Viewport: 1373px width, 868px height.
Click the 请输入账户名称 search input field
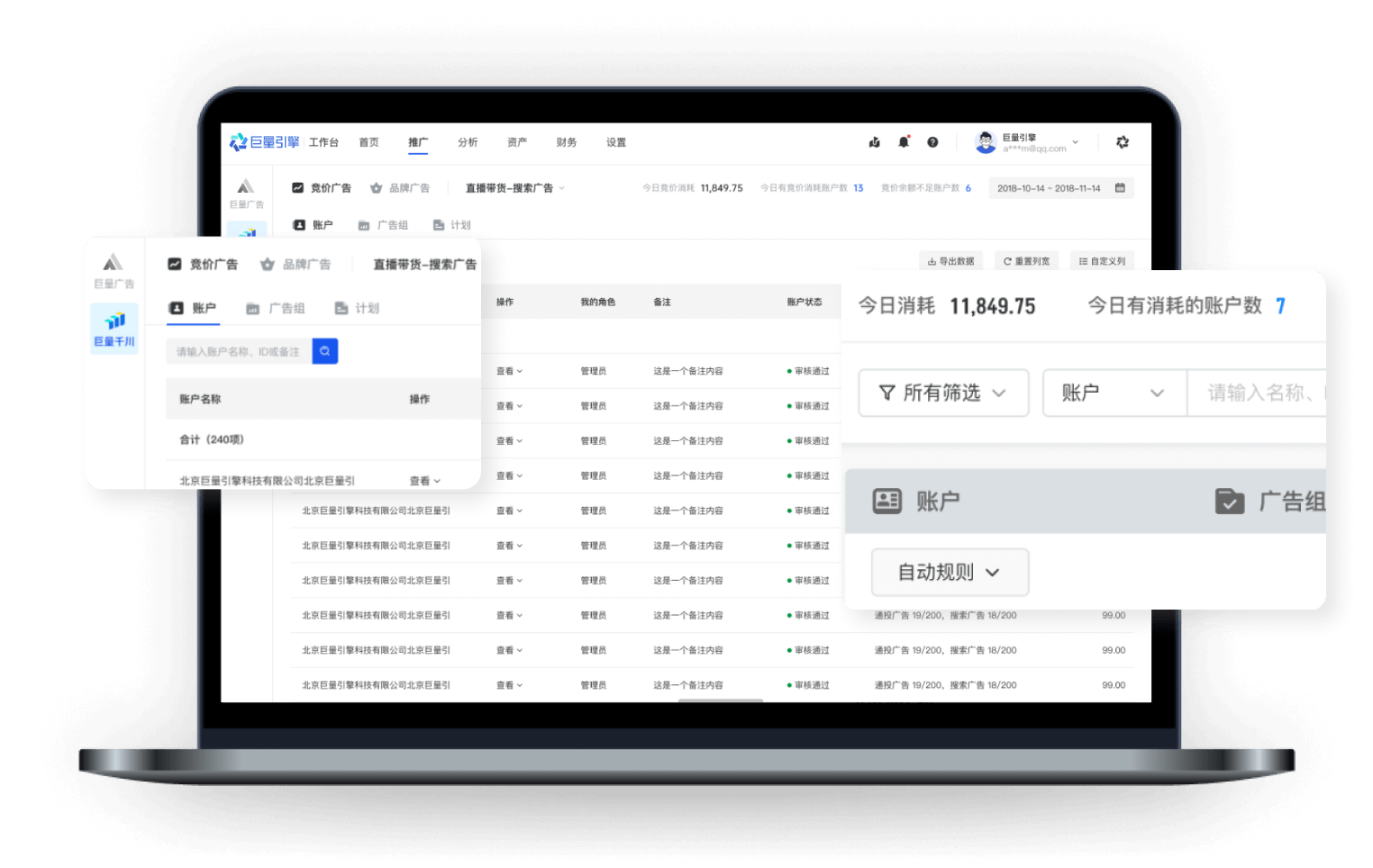pyautogui.click(x=239, y=351)
